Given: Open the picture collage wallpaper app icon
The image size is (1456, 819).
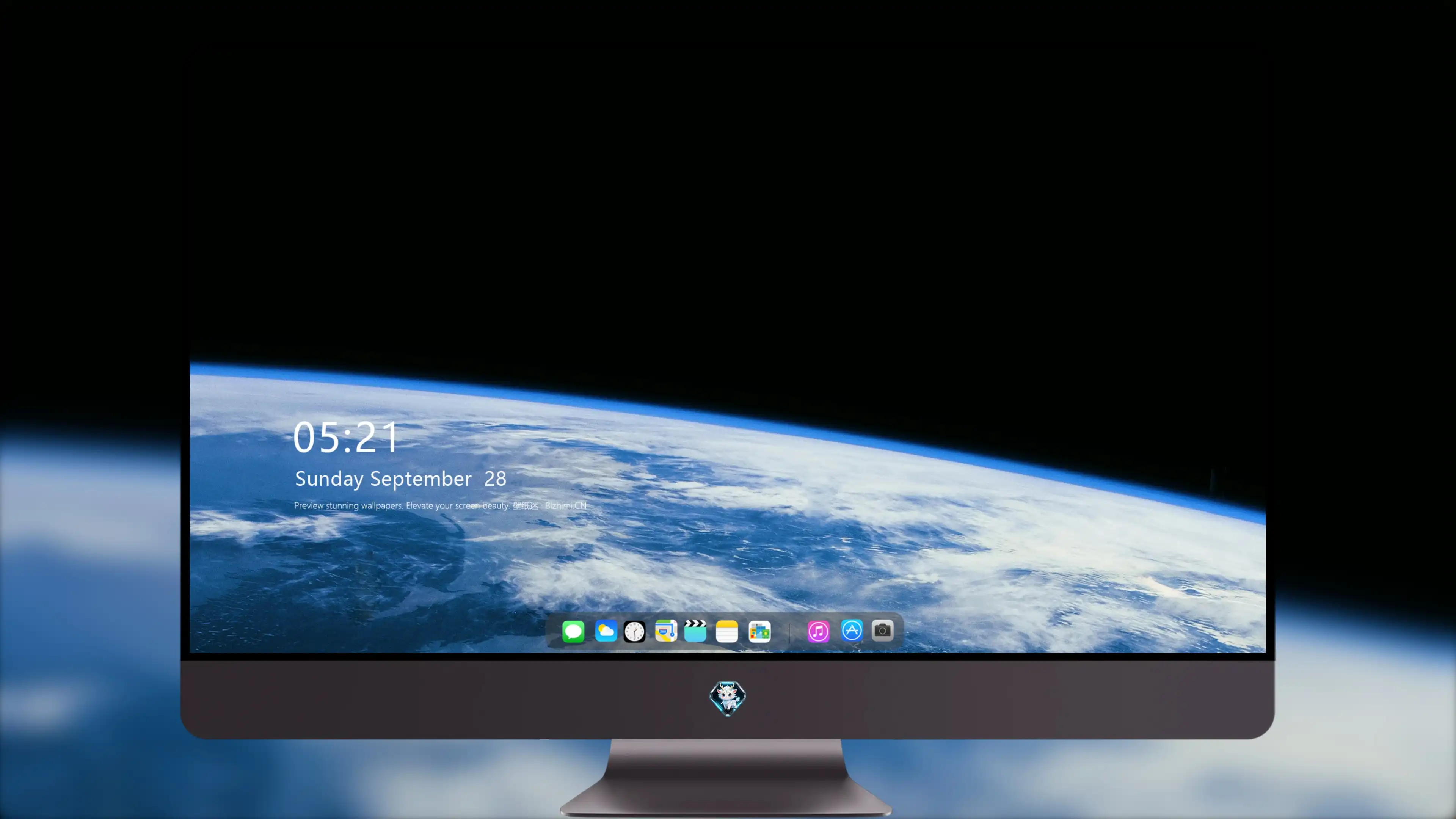Looking at the screenshot, I should [x=759, y=631].
